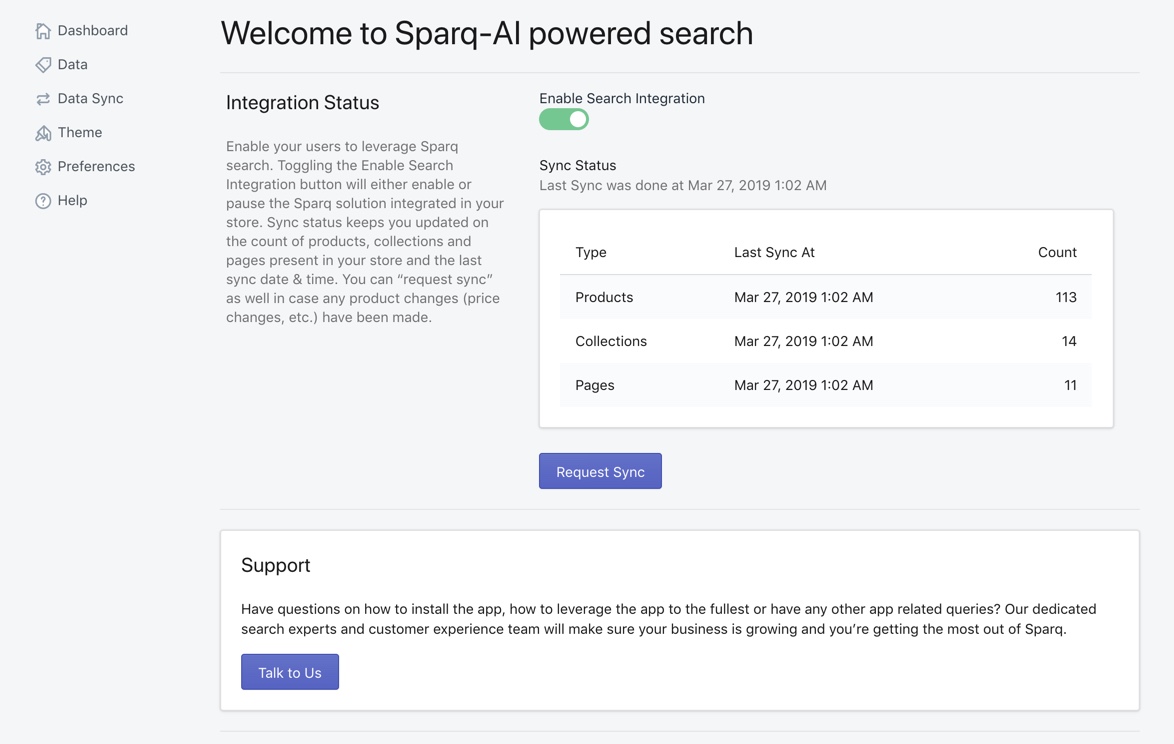Click the Data tag icon

coord(43,65)
